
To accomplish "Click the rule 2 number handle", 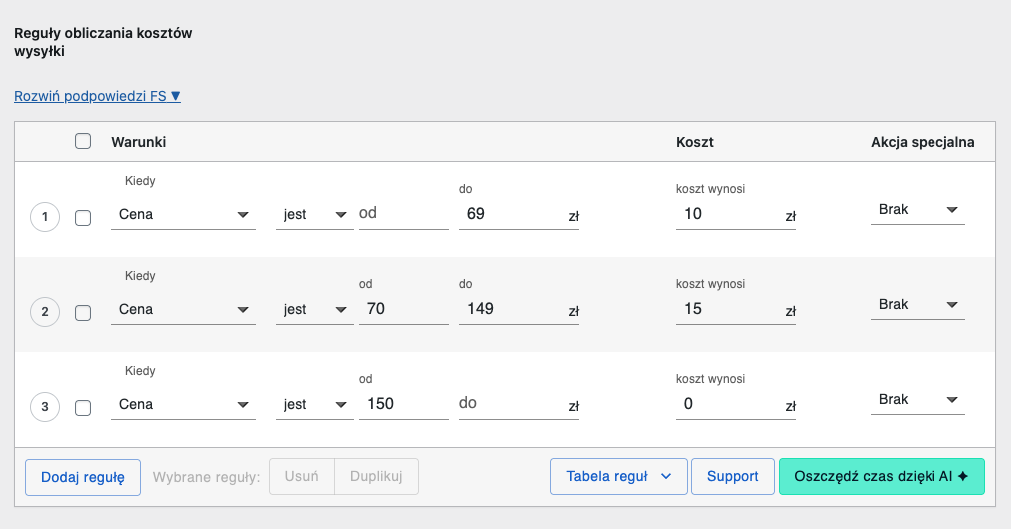I will (45, 312).
